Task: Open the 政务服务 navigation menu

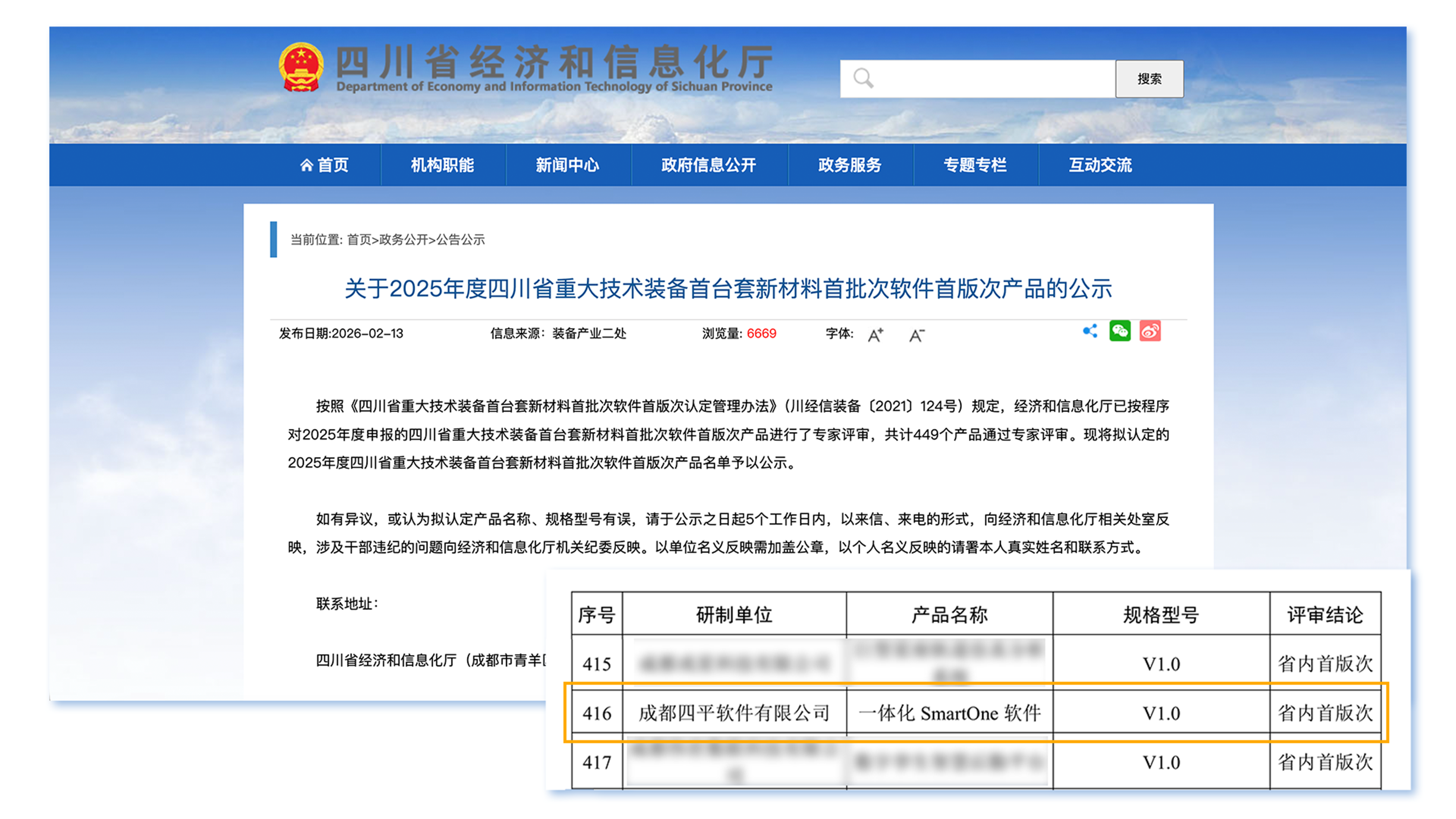Action: click(x=850, y=165)
